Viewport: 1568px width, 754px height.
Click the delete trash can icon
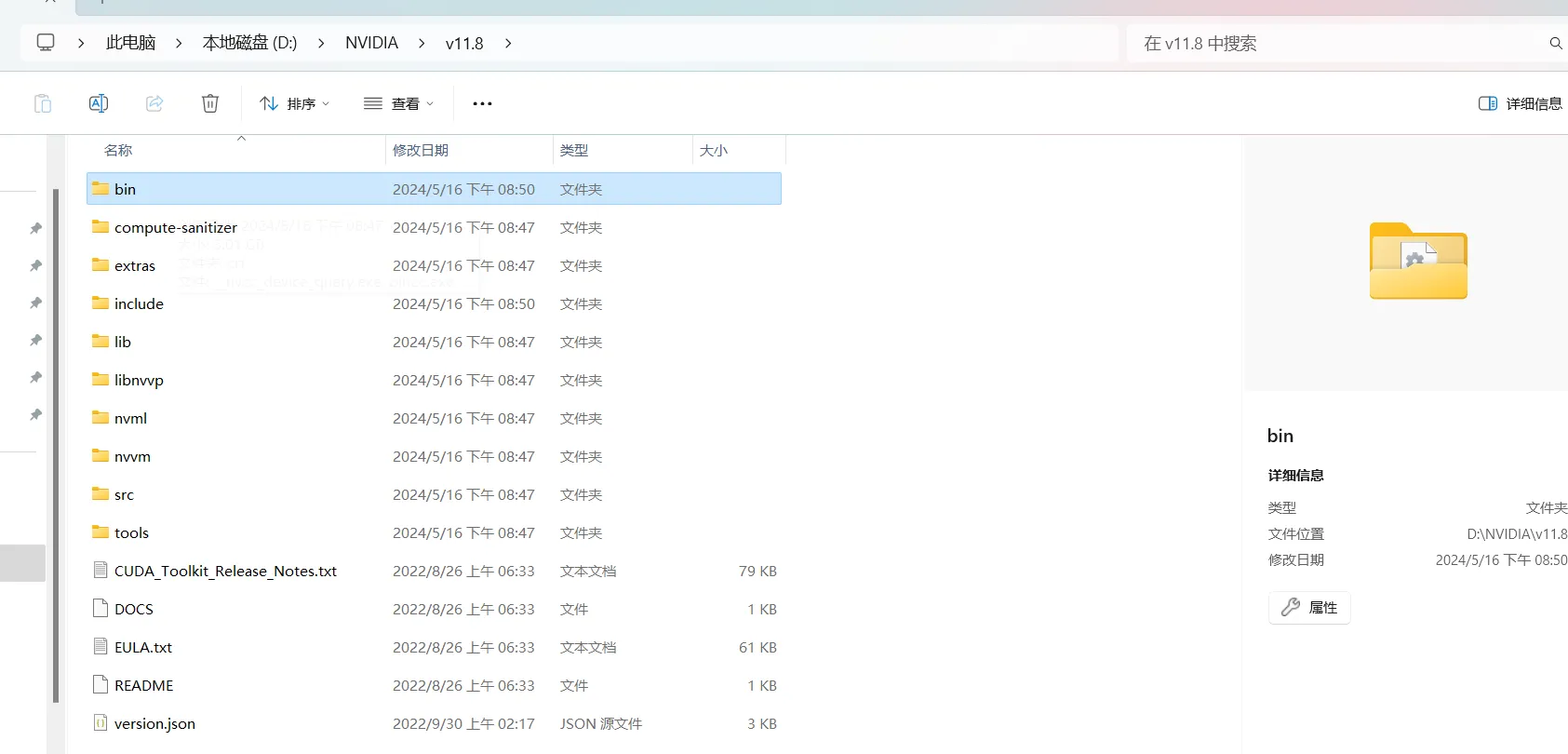210,103
